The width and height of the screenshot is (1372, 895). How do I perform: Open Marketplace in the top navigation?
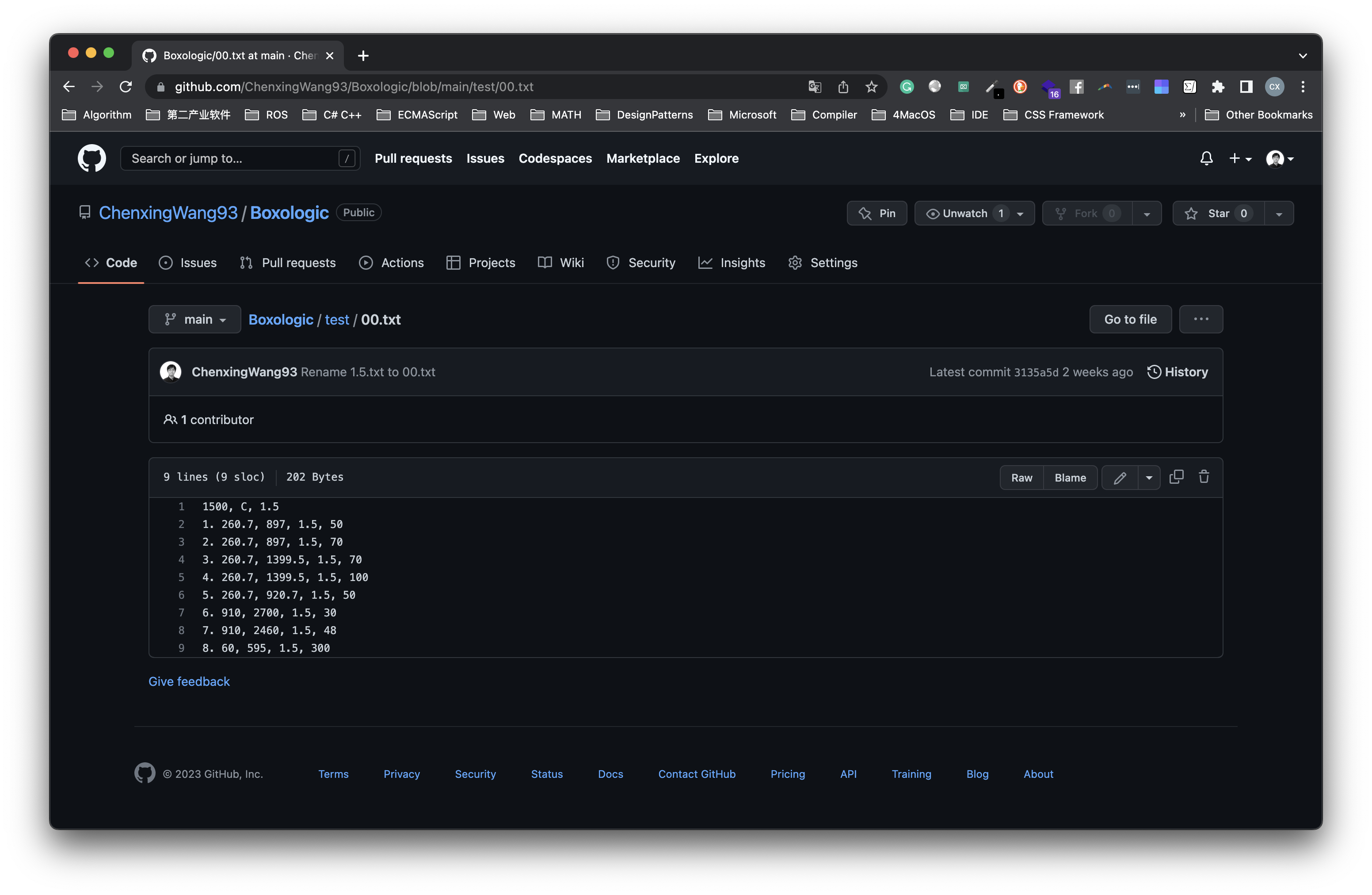tap(643, 159)
